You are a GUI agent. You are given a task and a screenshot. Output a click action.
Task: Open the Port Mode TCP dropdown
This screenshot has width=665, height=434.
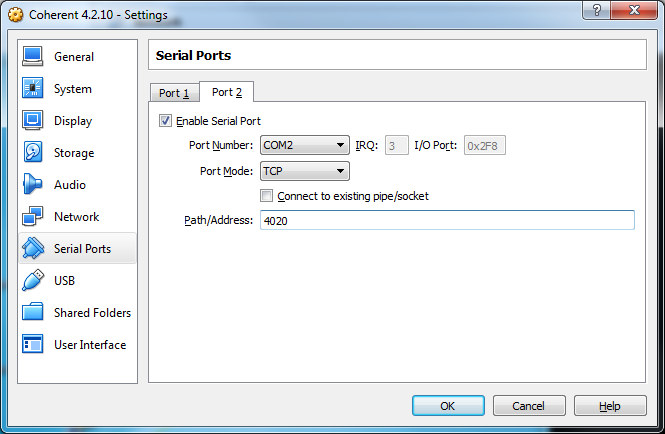[x=304, y=171]
